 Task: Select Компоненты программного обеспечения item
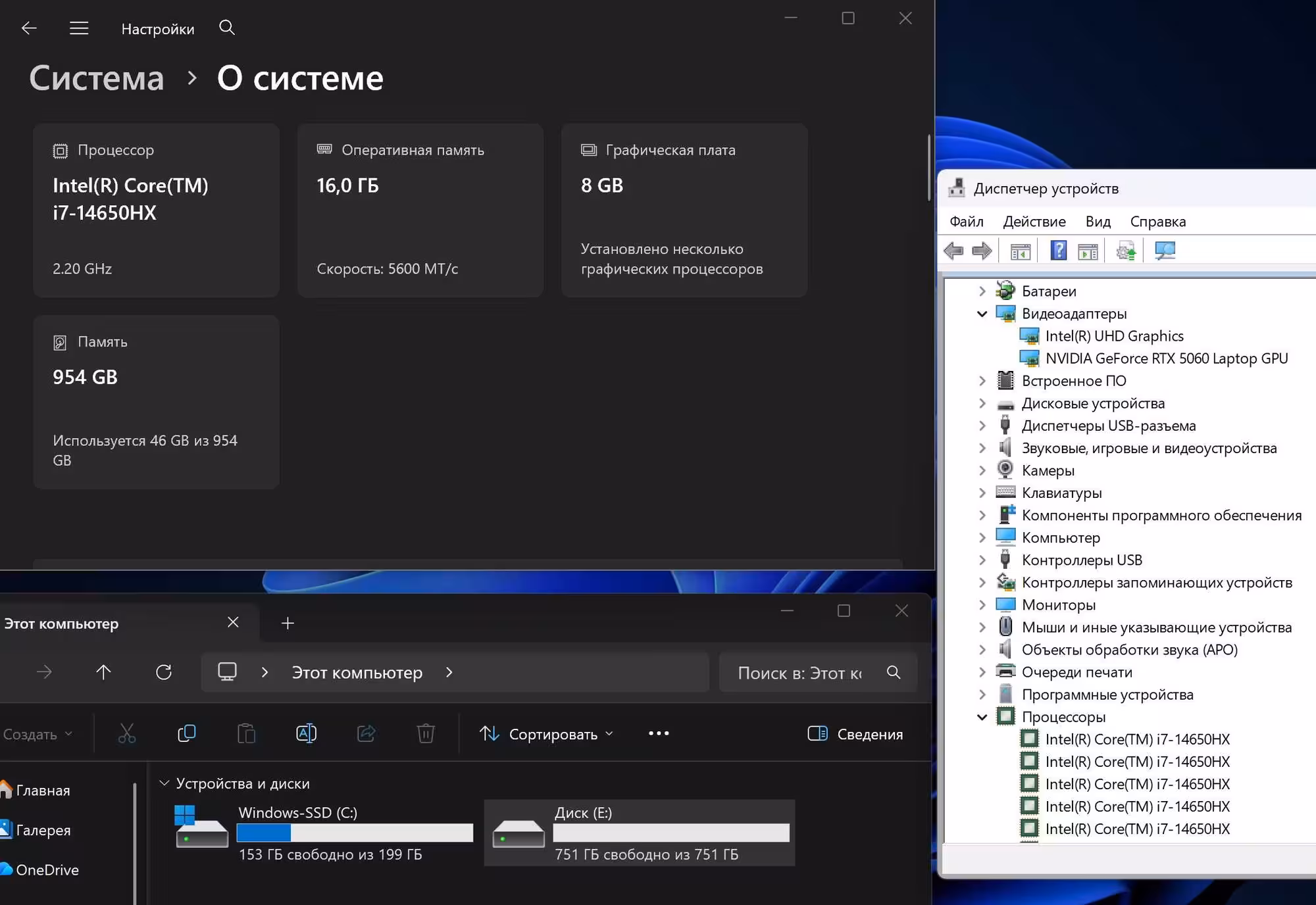coord(1161,516)
